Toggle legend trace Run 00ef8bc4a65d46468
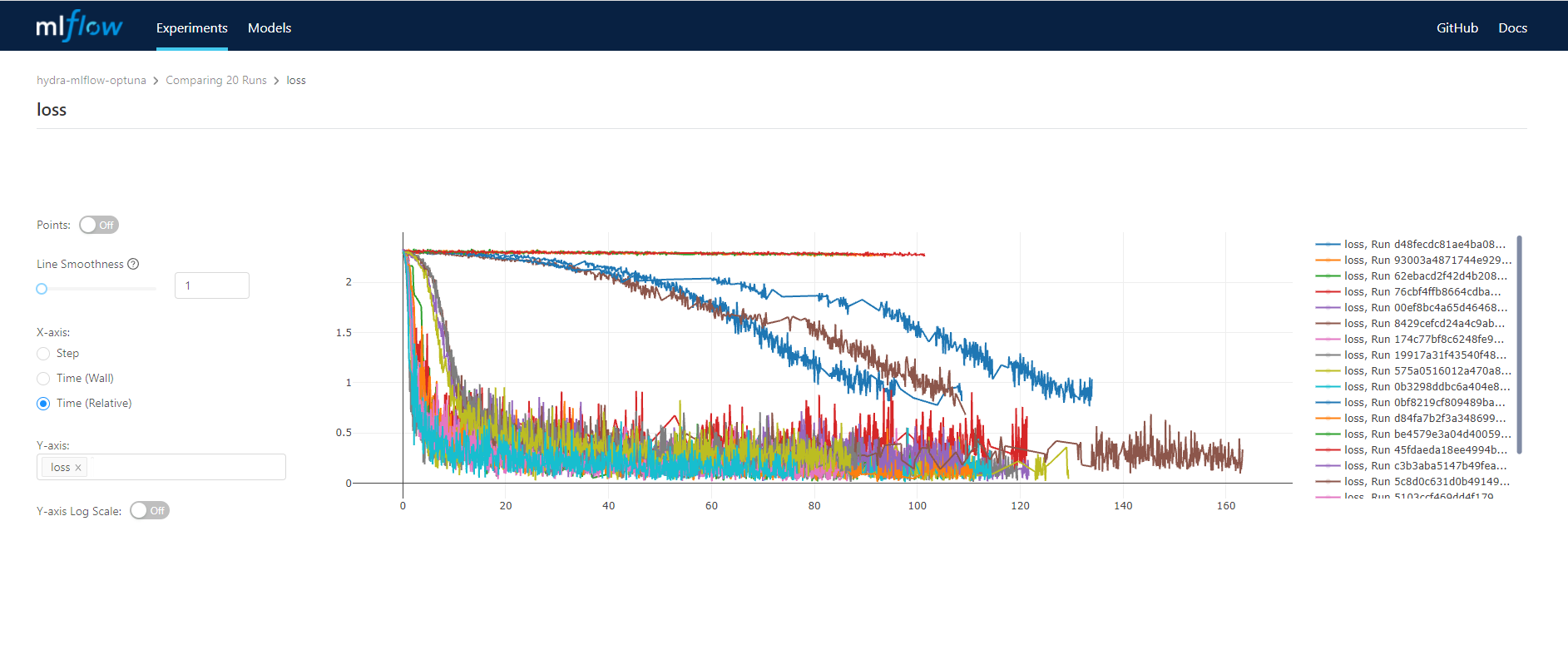 pos(1412,307)
